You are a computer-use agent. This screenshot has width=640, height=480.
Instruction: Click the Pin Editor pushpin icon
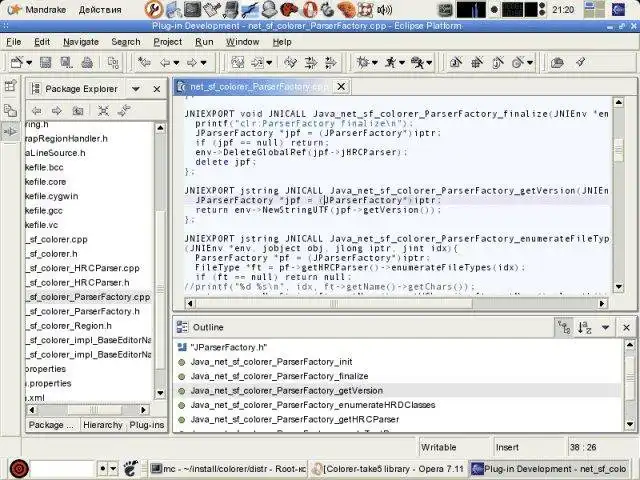[580, 62]
